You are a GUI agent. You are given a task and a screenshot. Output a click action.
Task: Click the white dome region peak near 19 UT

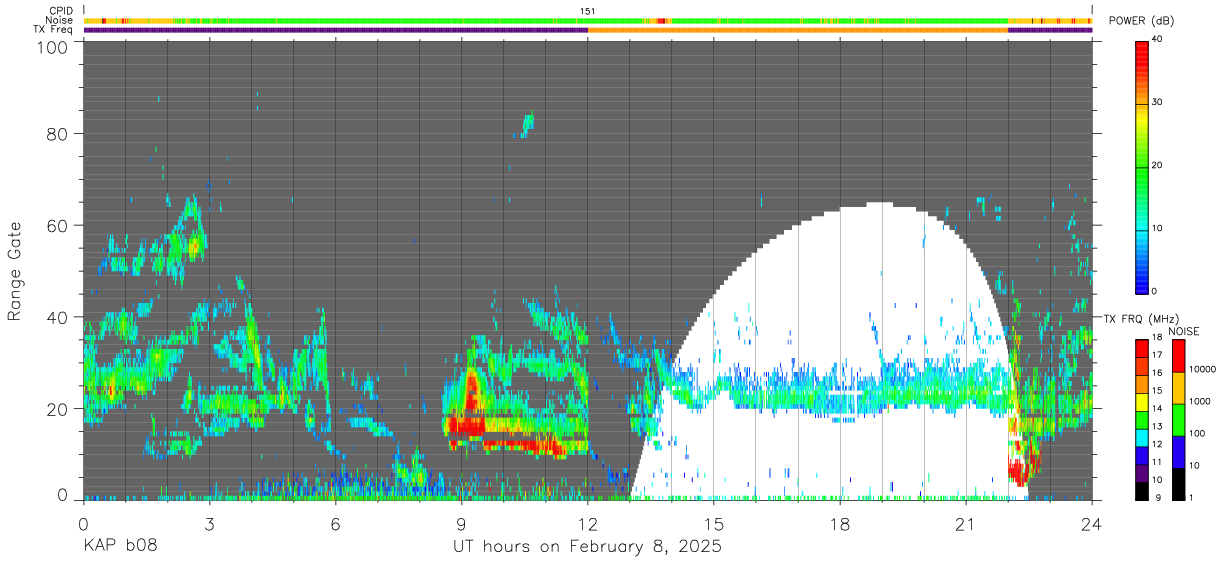[880, 205]
